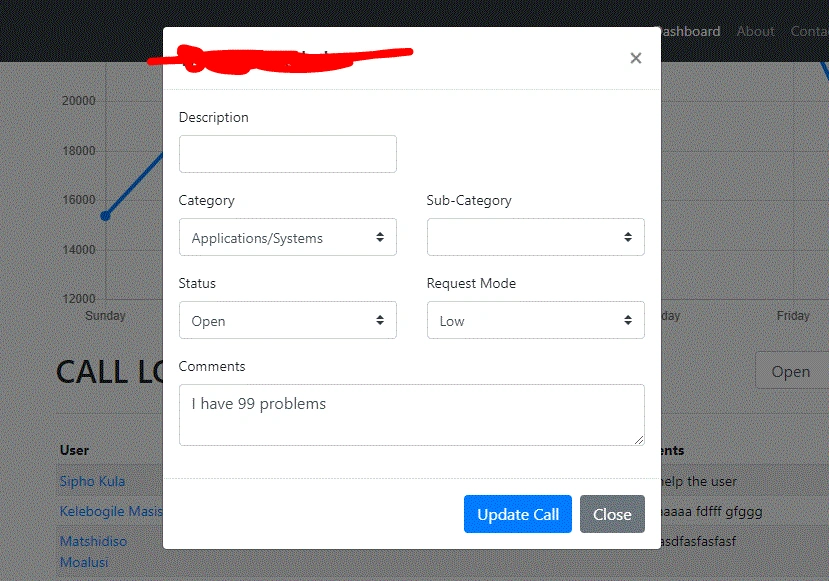The height and width of the screenshot is (581, 829).
Task: Open the Status dropdown set to Open
Action: tap(288, 320)
